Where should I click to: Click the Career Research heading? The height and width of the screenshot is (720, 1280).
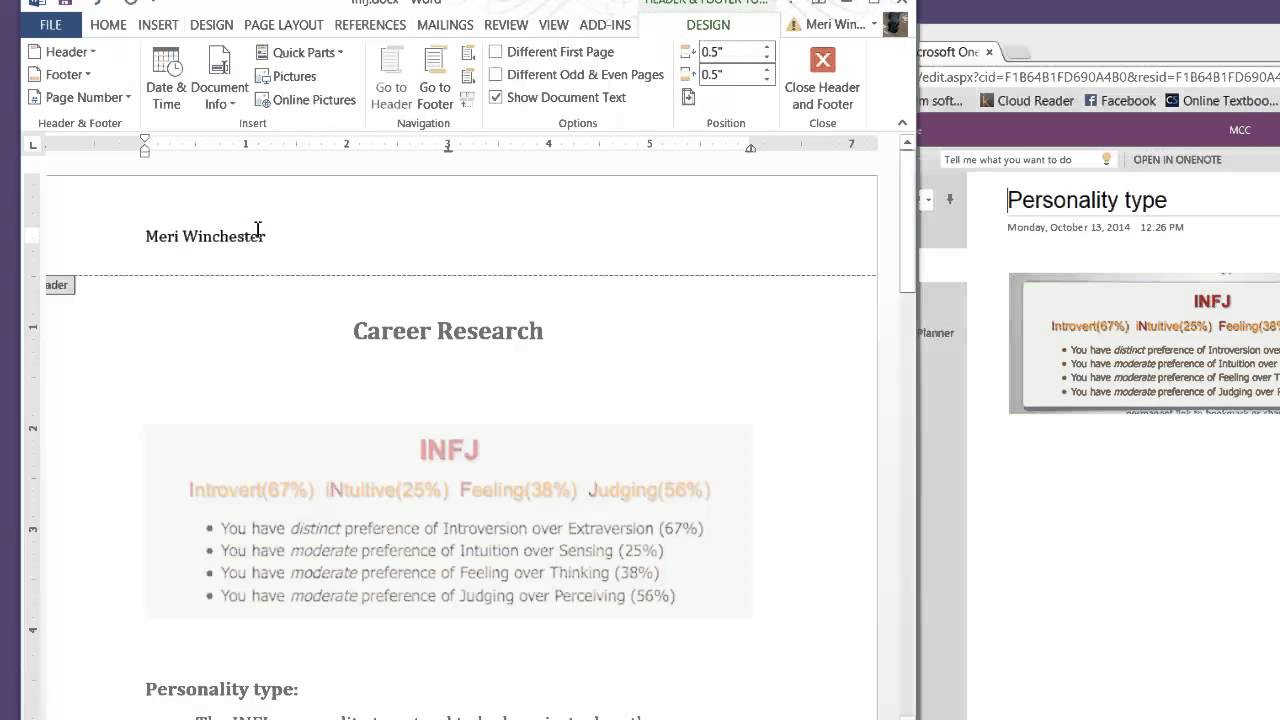(448, 331)
